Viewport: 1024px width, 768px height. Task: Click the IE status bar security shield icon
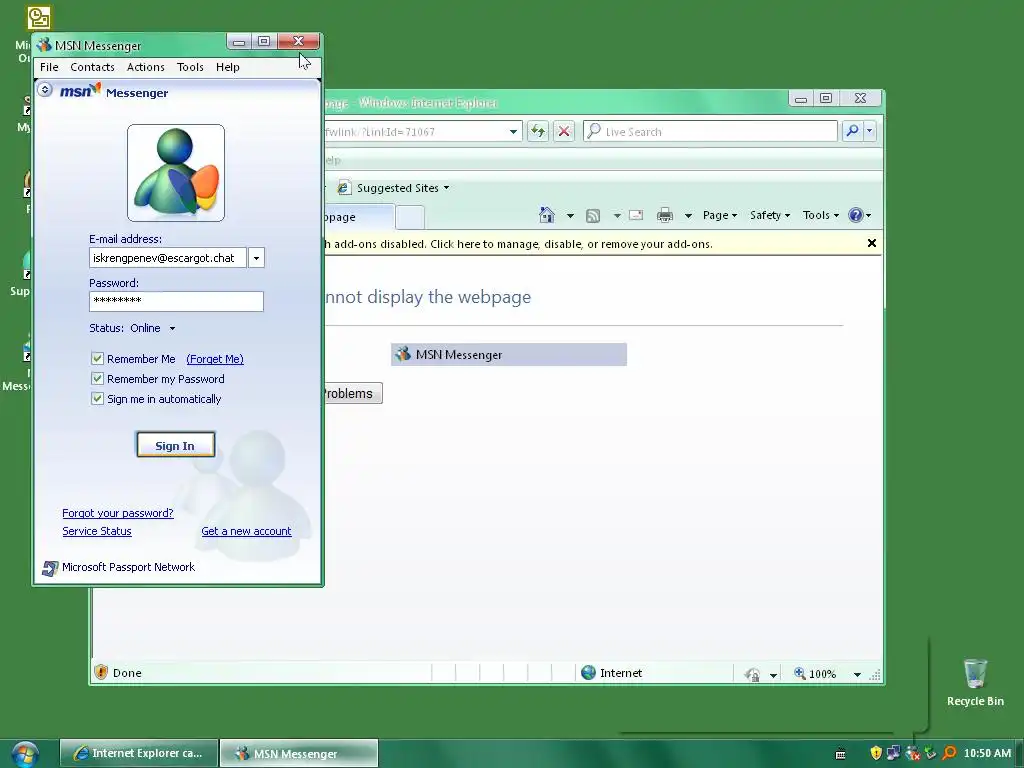point(101,672)
